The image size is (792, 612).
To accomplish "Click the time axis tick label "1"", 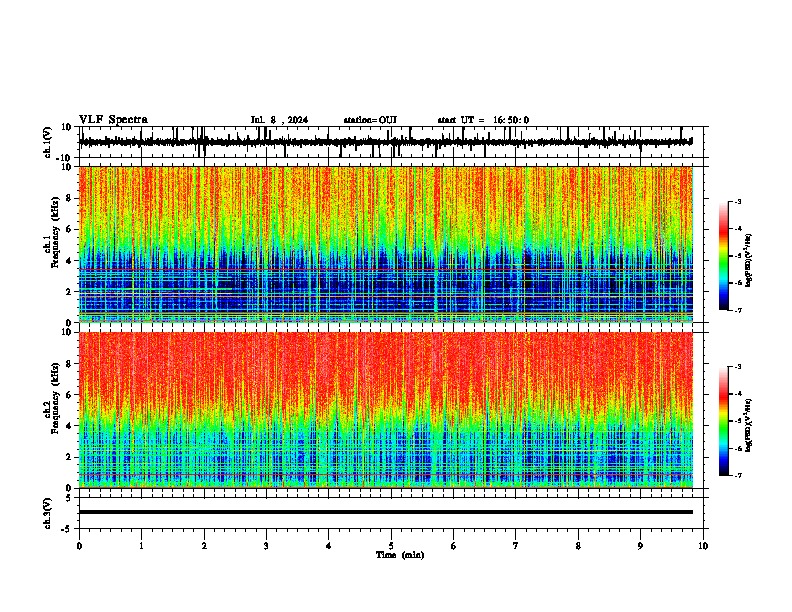I will (141, 546).
